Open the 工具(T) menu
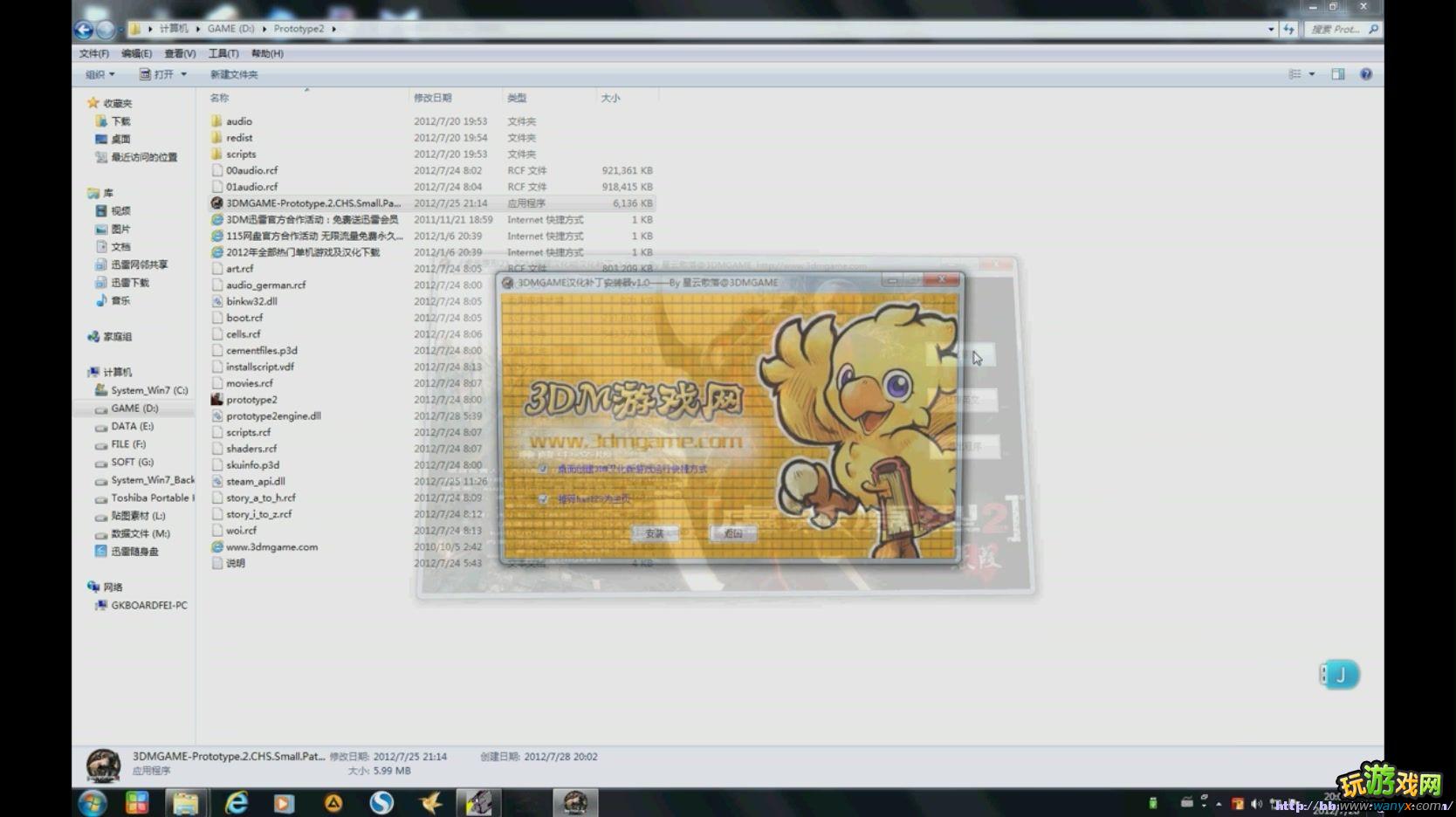Screen dimensions: 1456x817 pos(223,54)
